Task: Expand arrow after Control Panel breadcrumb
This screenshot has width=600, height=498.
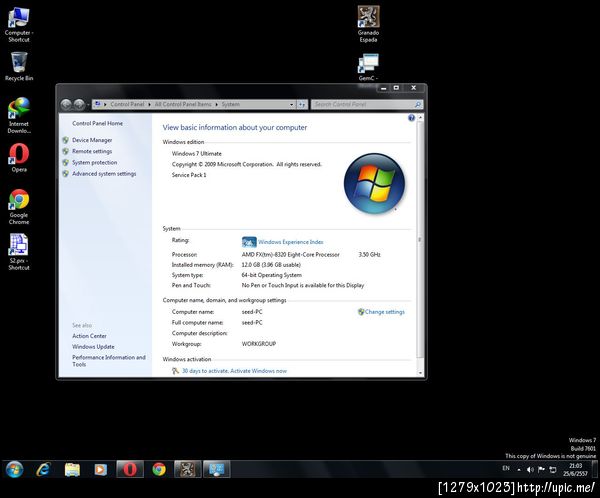Action: pos(149,104)
